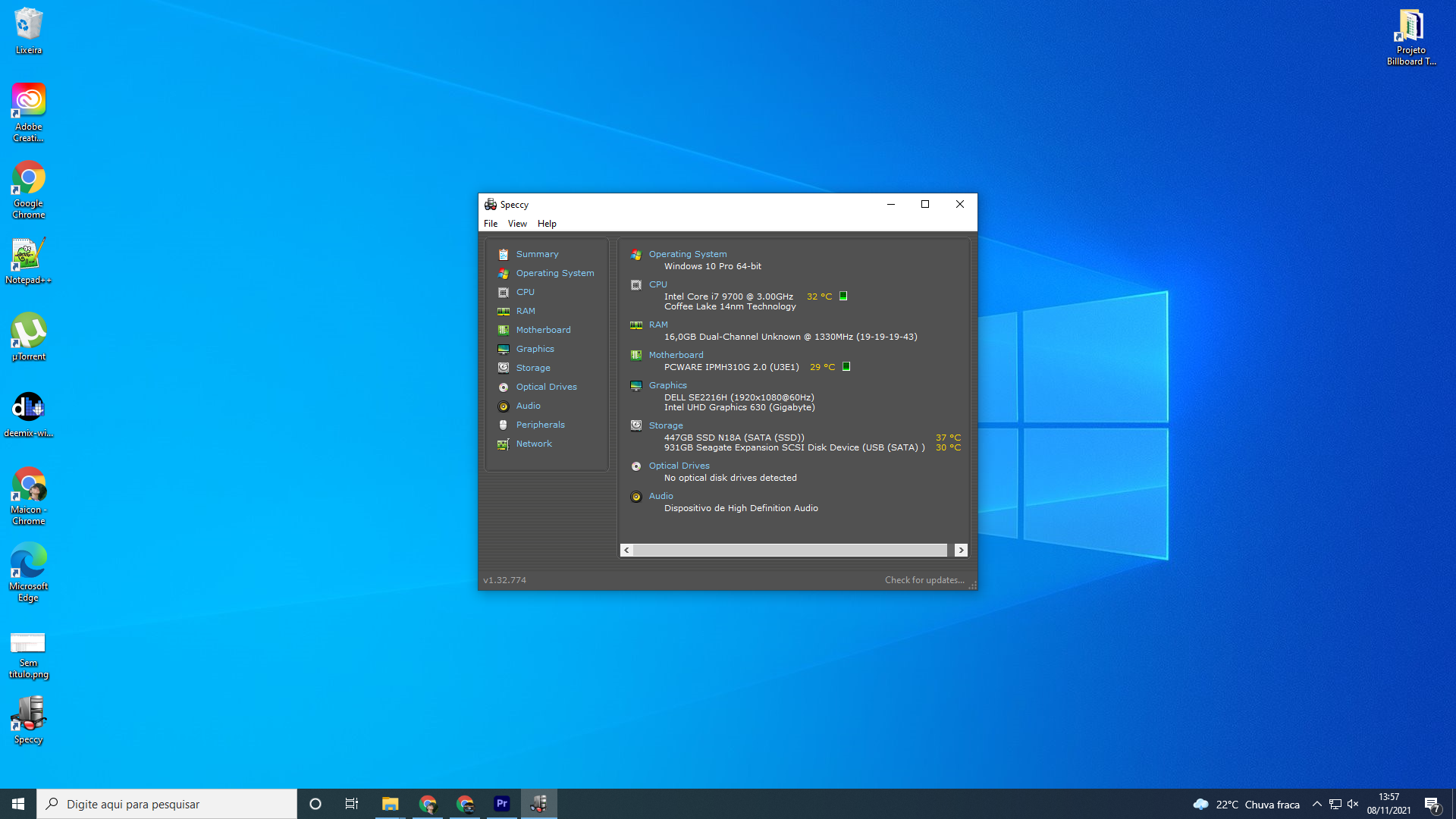Open Premiere Pro from taskbar
The image size is (1456, 819).
click(502, 804)
